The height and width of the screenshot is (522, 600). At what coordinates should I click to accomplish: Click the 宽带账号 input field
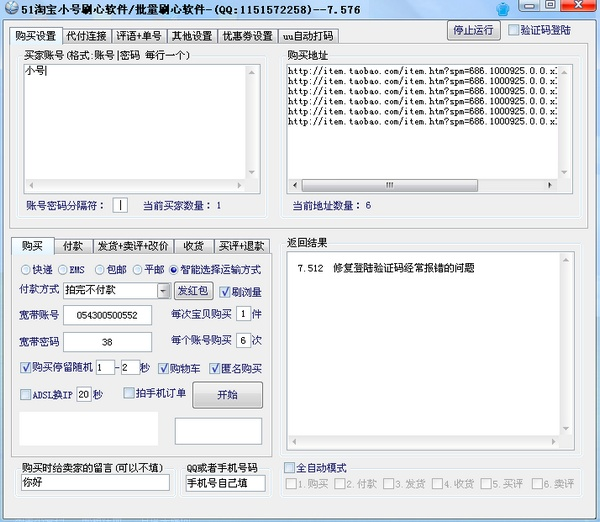pos(107,315)
